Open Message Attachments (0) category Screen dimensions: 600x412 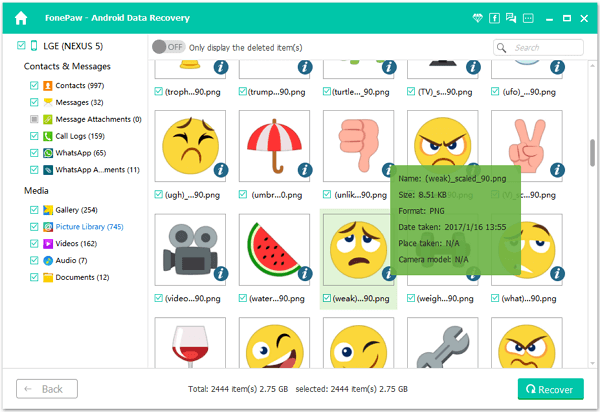(x=98, y=119)
